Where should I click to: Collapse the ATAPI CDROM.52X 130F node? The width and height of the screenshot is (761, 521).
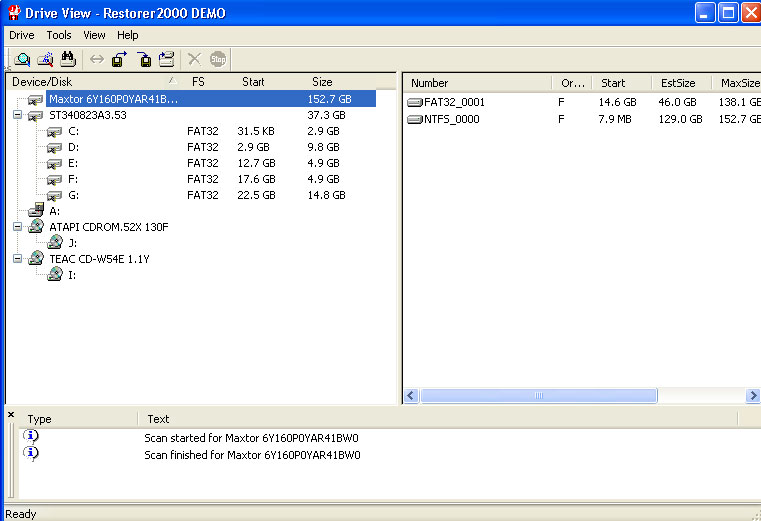(17, 227)
